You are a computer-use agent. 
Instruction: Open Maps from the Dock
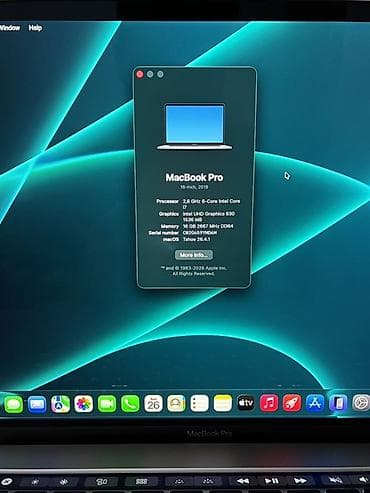tap(60, 404)
